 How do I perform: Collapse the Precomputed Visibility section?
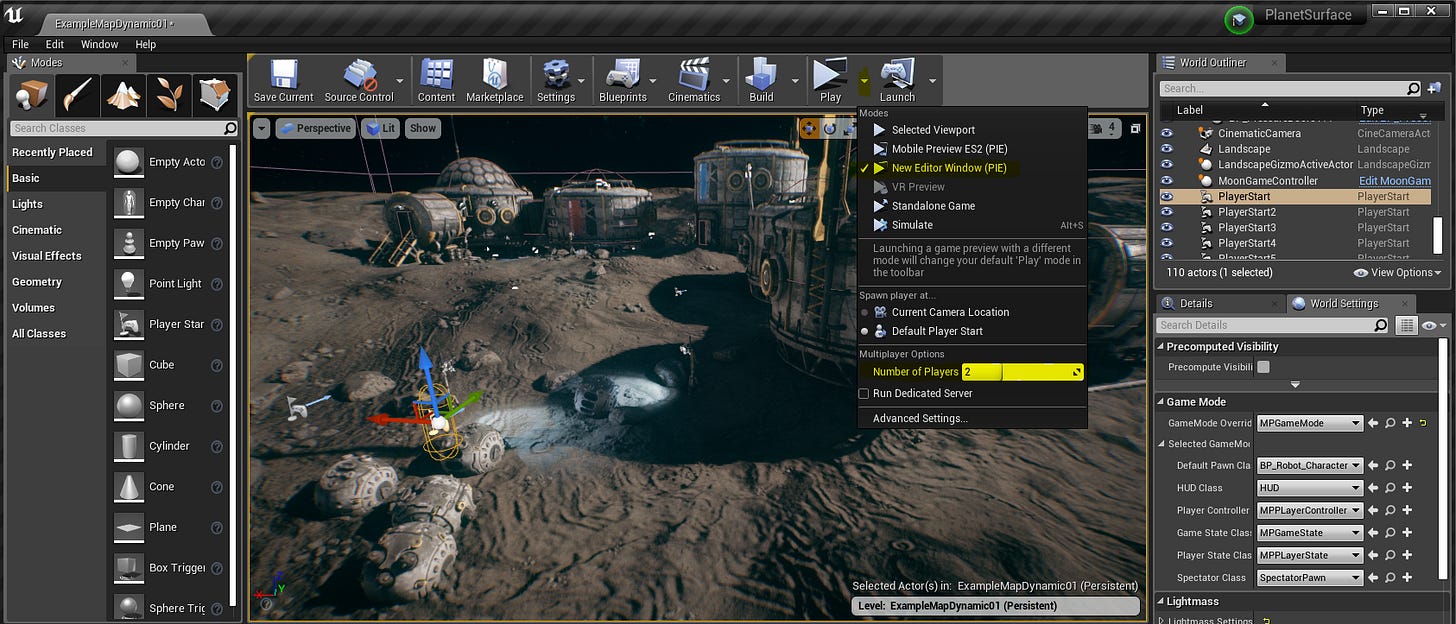[x=1162, y=347]
